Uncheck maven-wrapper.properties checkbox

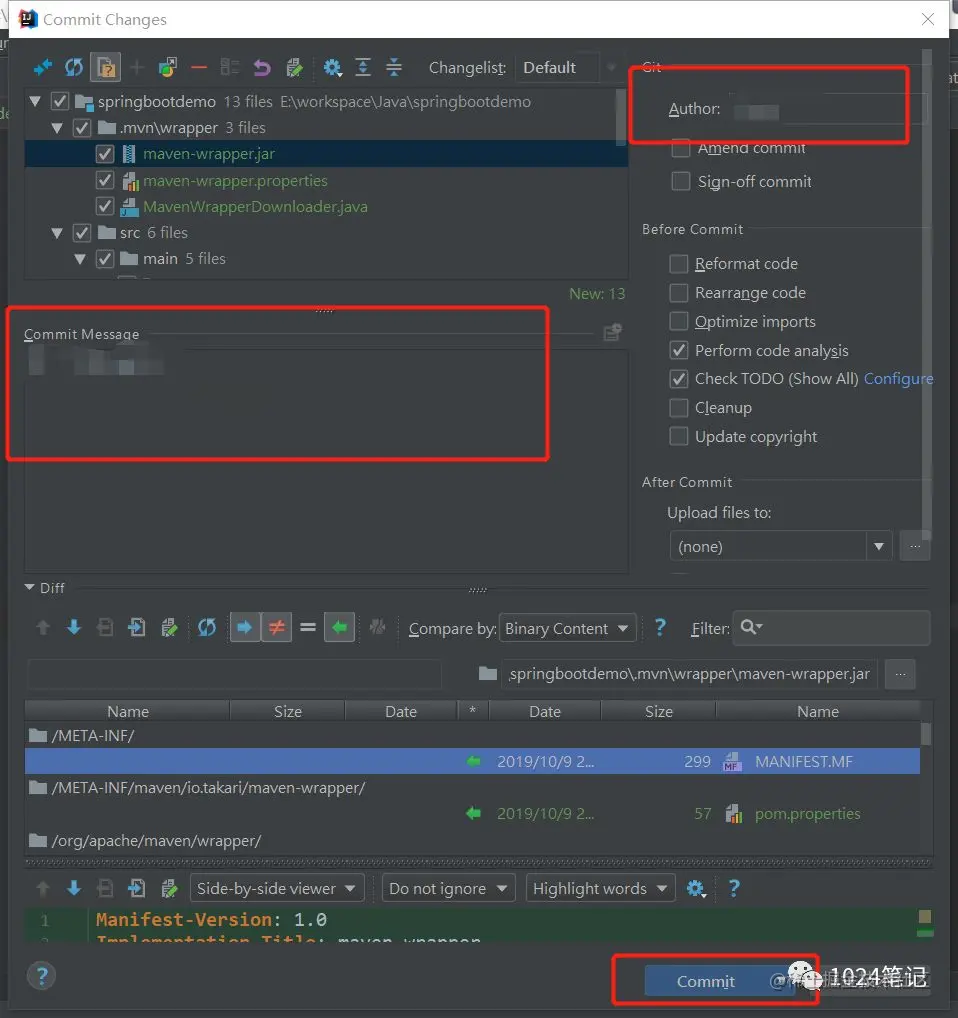[x=104, y=180]
